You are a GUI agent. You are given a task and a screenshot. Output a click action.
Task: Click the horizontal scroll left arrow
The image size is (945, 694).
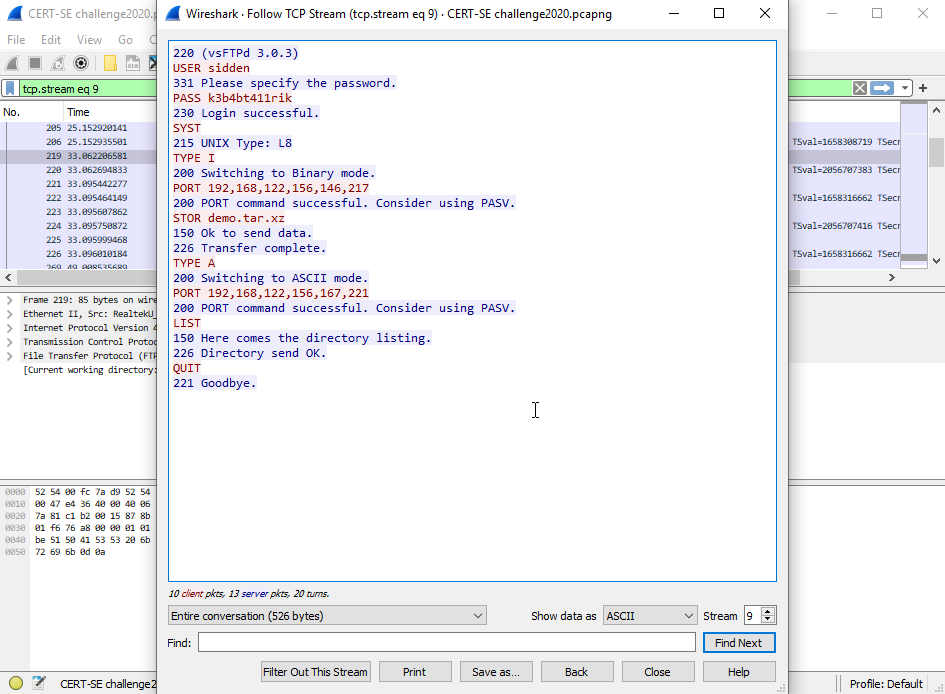coord(8,277)
